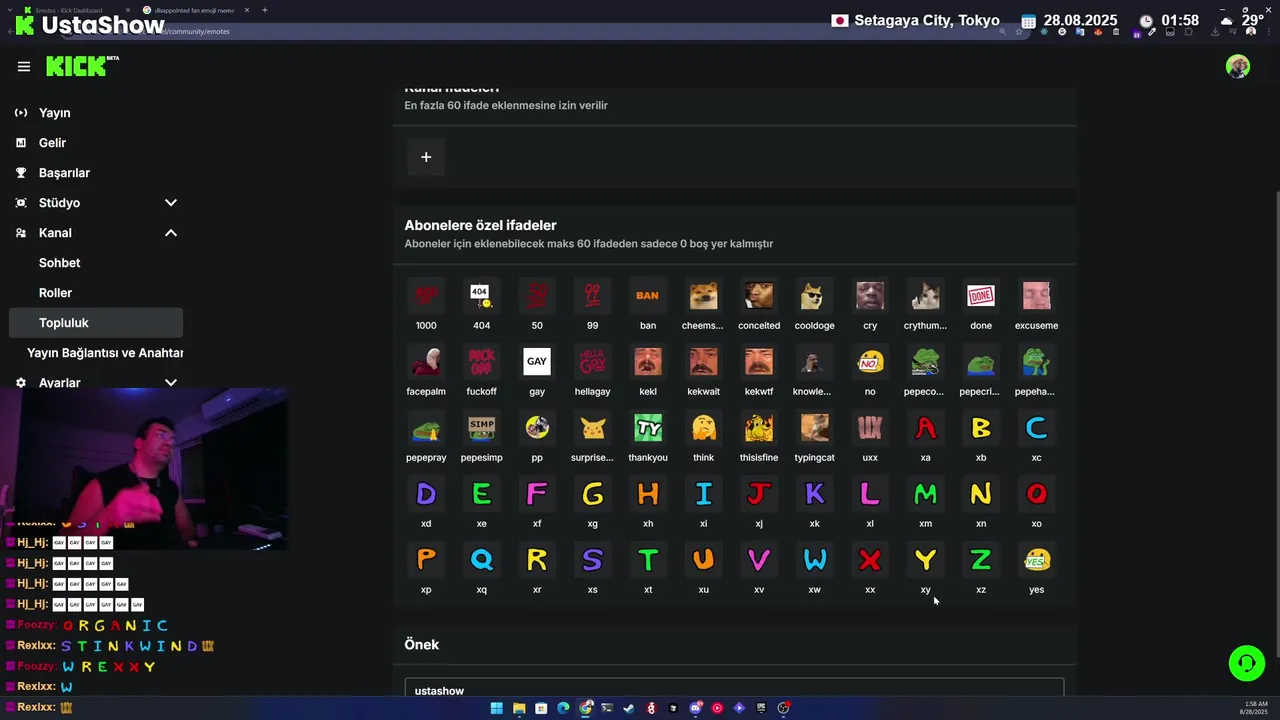Open the Windows Start menu
This screenshot has width=1280, height=720.
pos(496,708)
